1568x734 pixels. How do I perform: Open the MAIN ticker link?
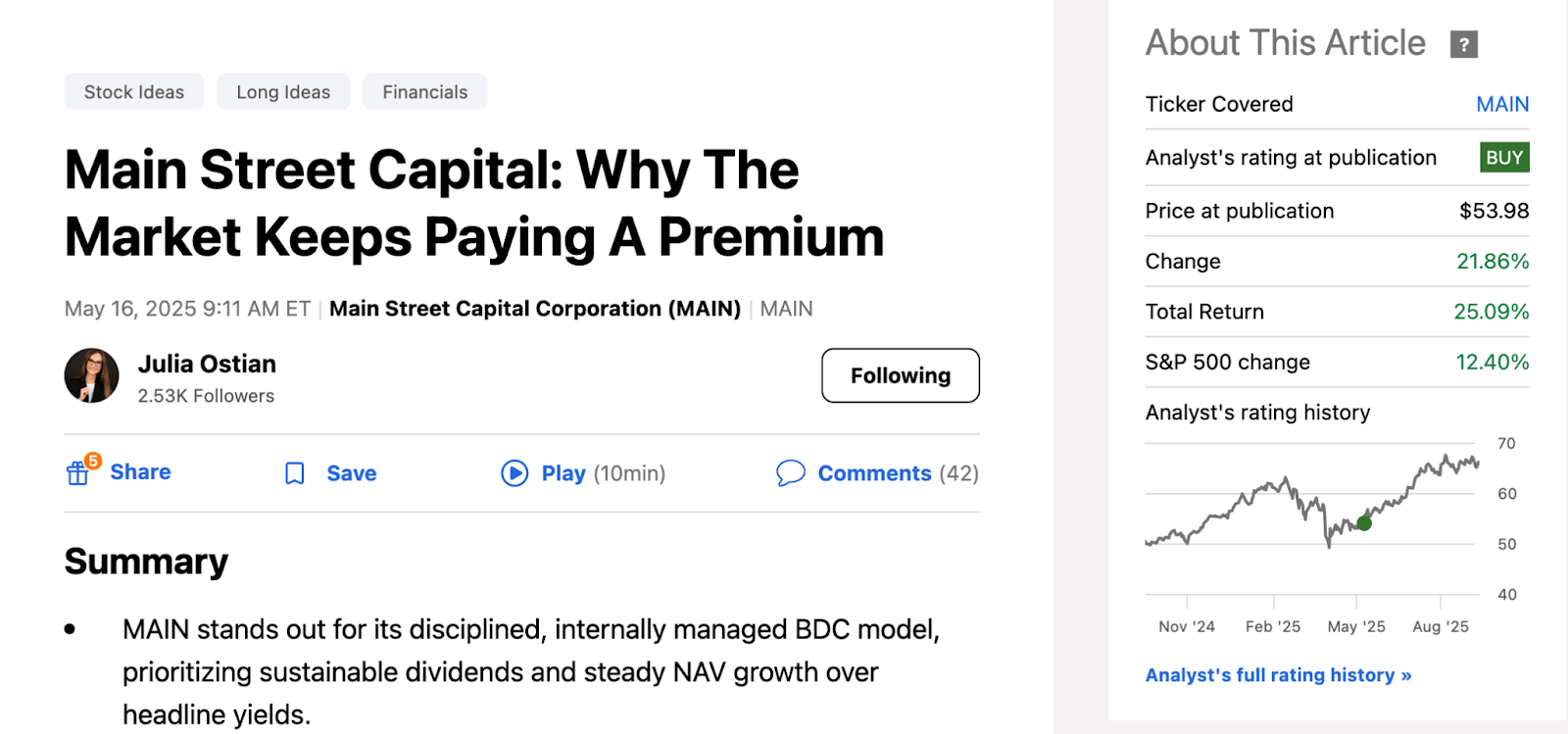(1500, 104)
